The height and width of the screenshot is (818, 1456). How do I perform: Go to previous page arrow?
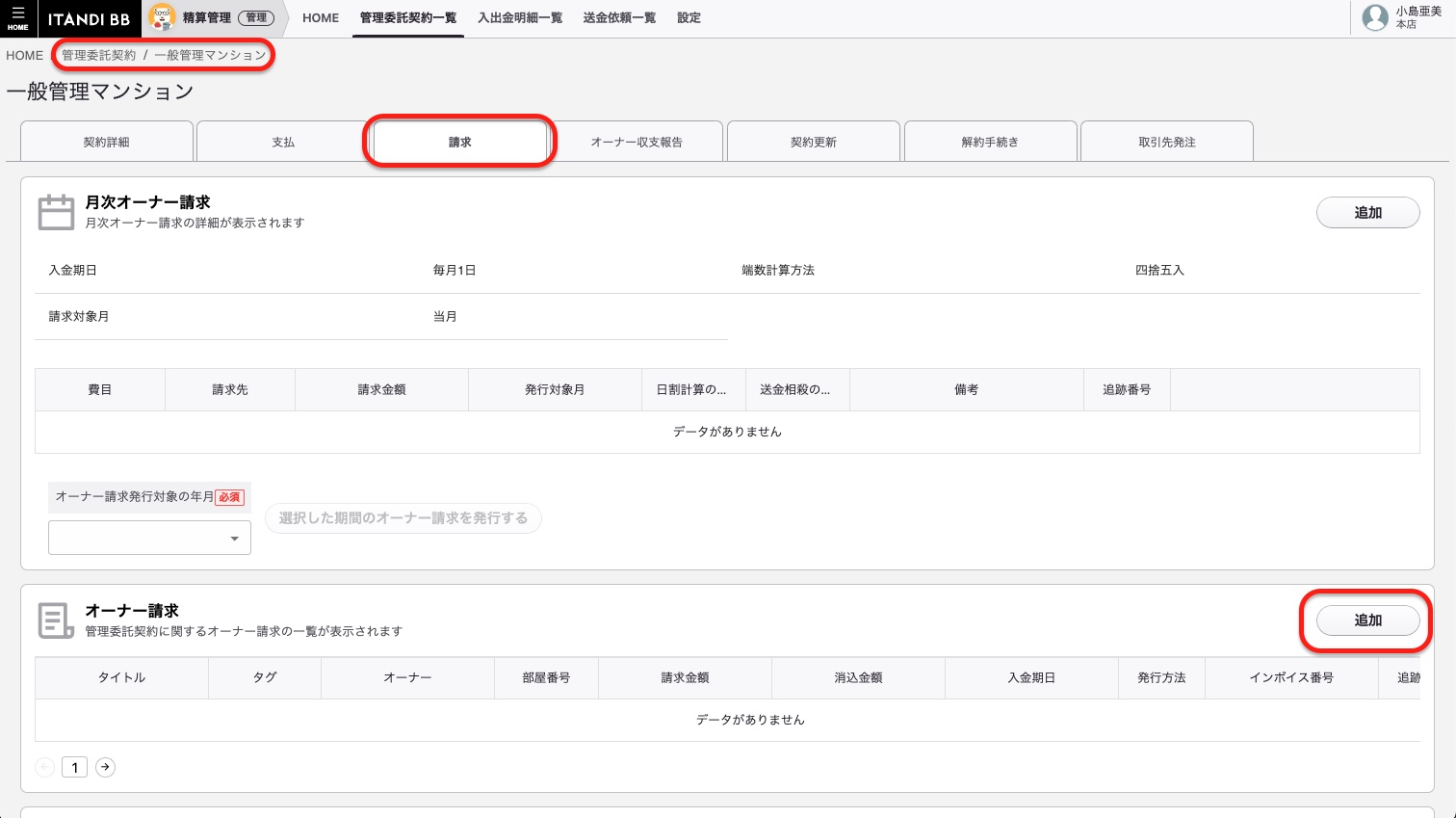tap(44, 767)
